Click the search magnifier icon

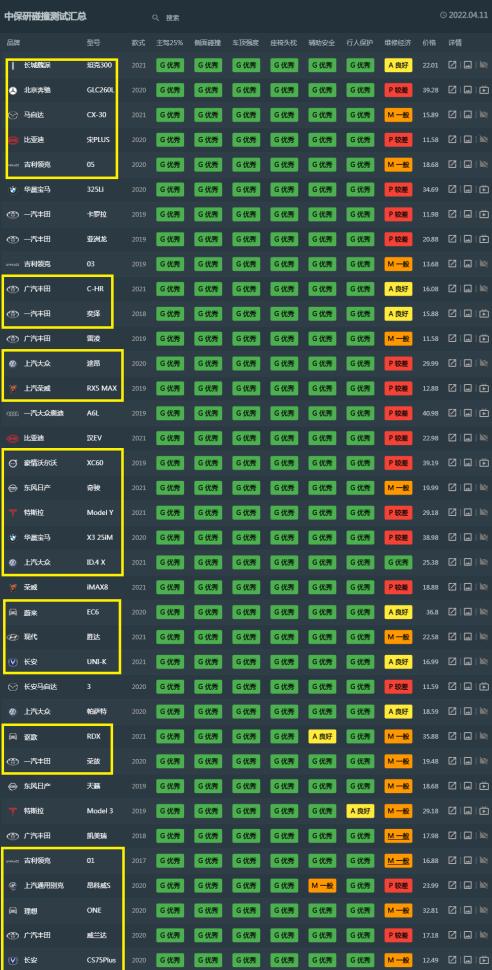155,18
